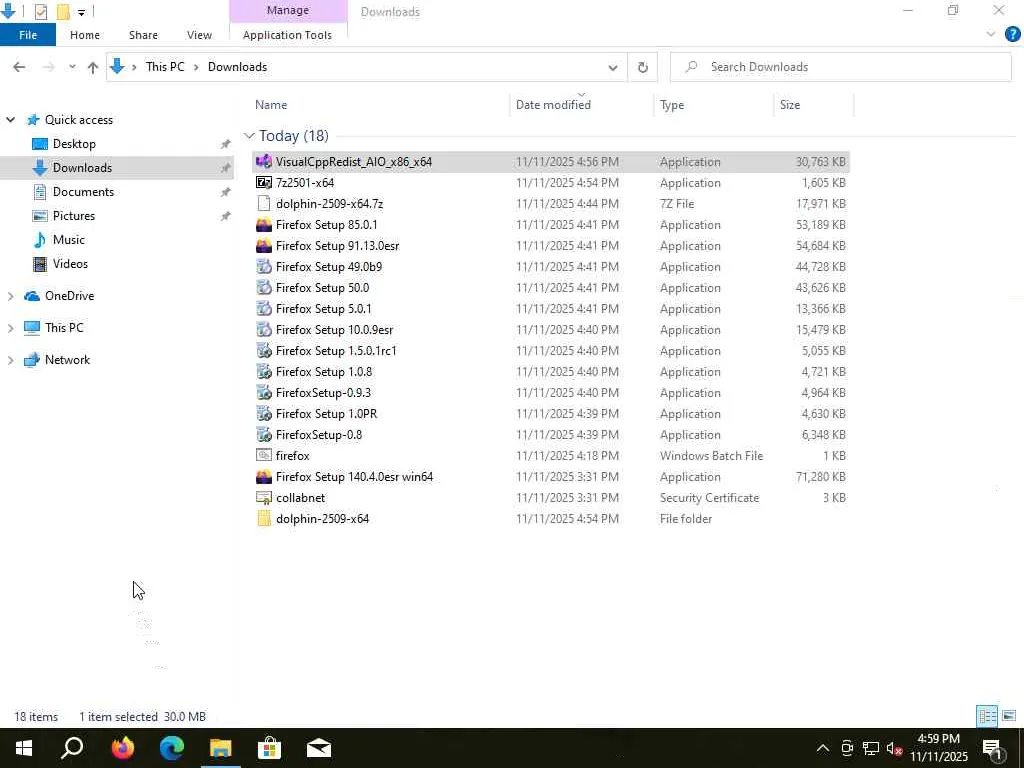The width and height of the screenshot is (1024, 768).
Task: Open the VisualCppRedist_AIO_x86_x64 file icon
Action: pyautogui.click(x=264, y=161)
